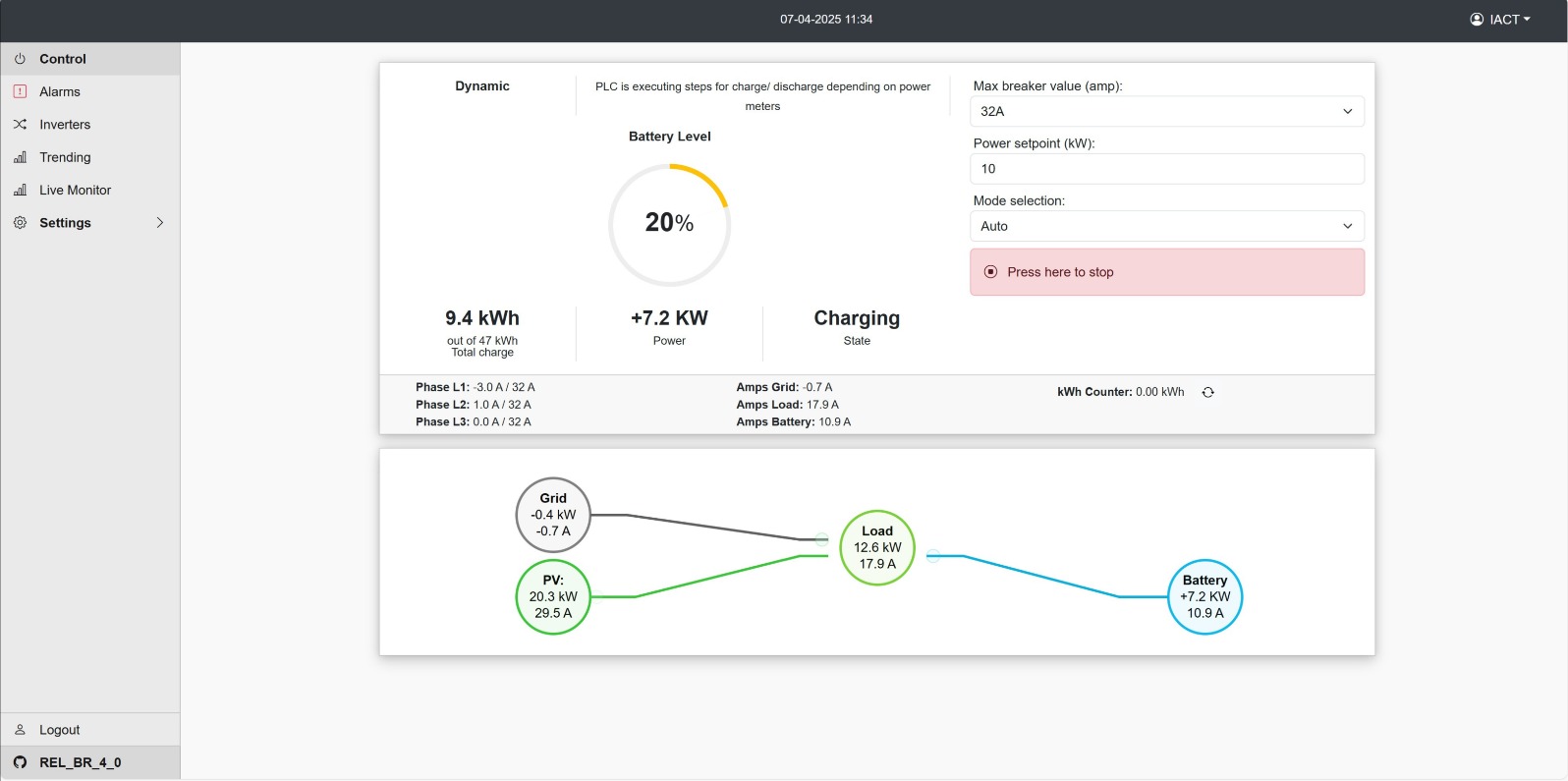This screenshot has height=781, width=1568.
Task: Click the GitHub icon beside REL_BR_4_0
Action: 20,762
